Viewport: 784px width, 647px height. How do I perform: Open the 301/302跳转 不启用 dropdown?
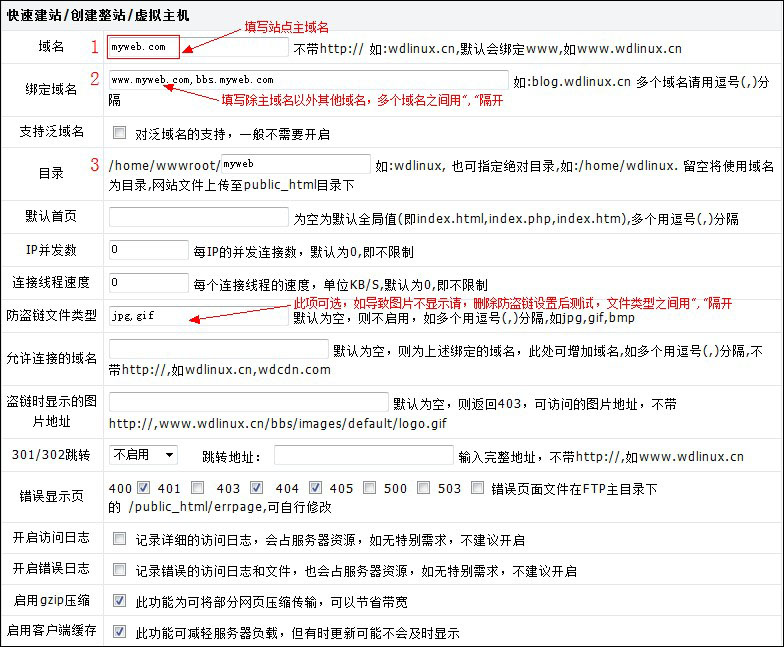(x=143, y=455)
